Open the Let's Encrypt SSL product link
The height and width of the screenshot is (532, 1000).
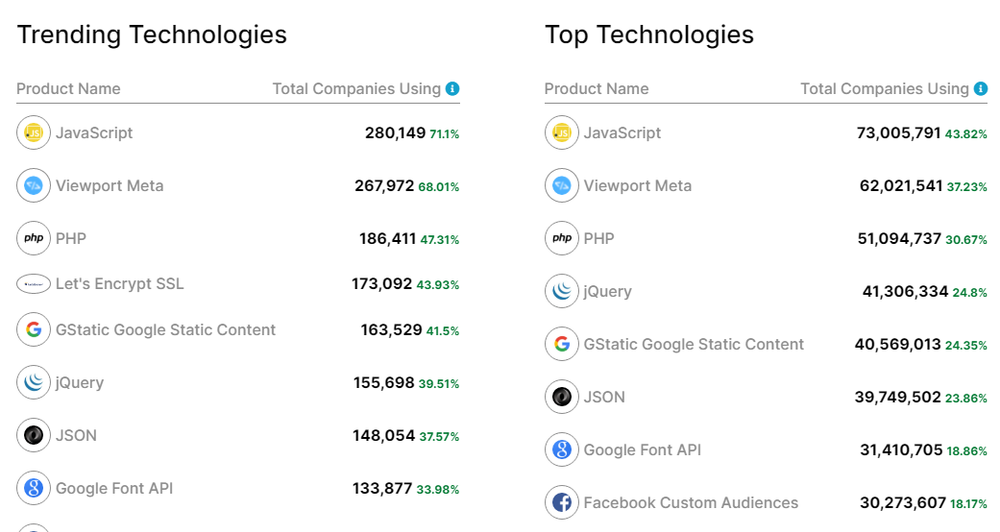pyautogui.click(x=119, y=284)
